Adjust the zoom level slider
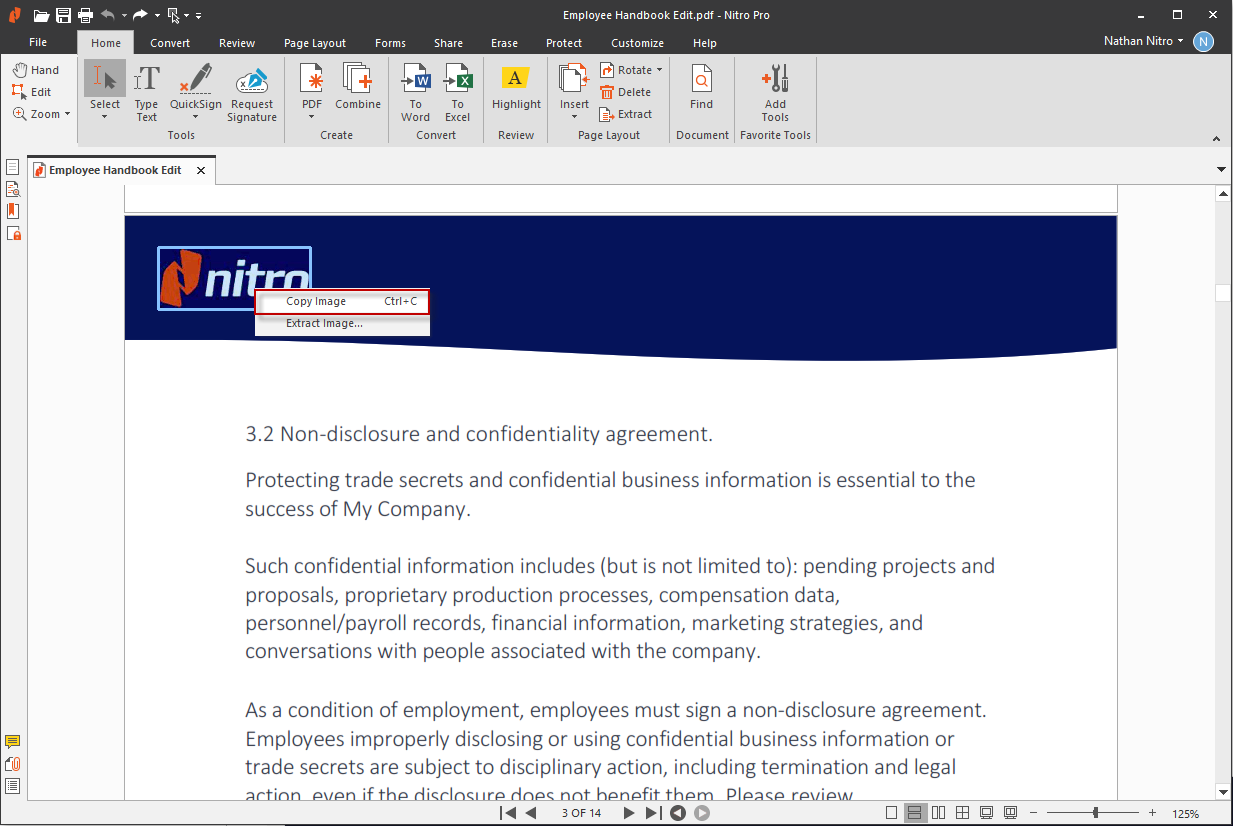This screenshot has height=826, width=1233. pos(1096,813)
